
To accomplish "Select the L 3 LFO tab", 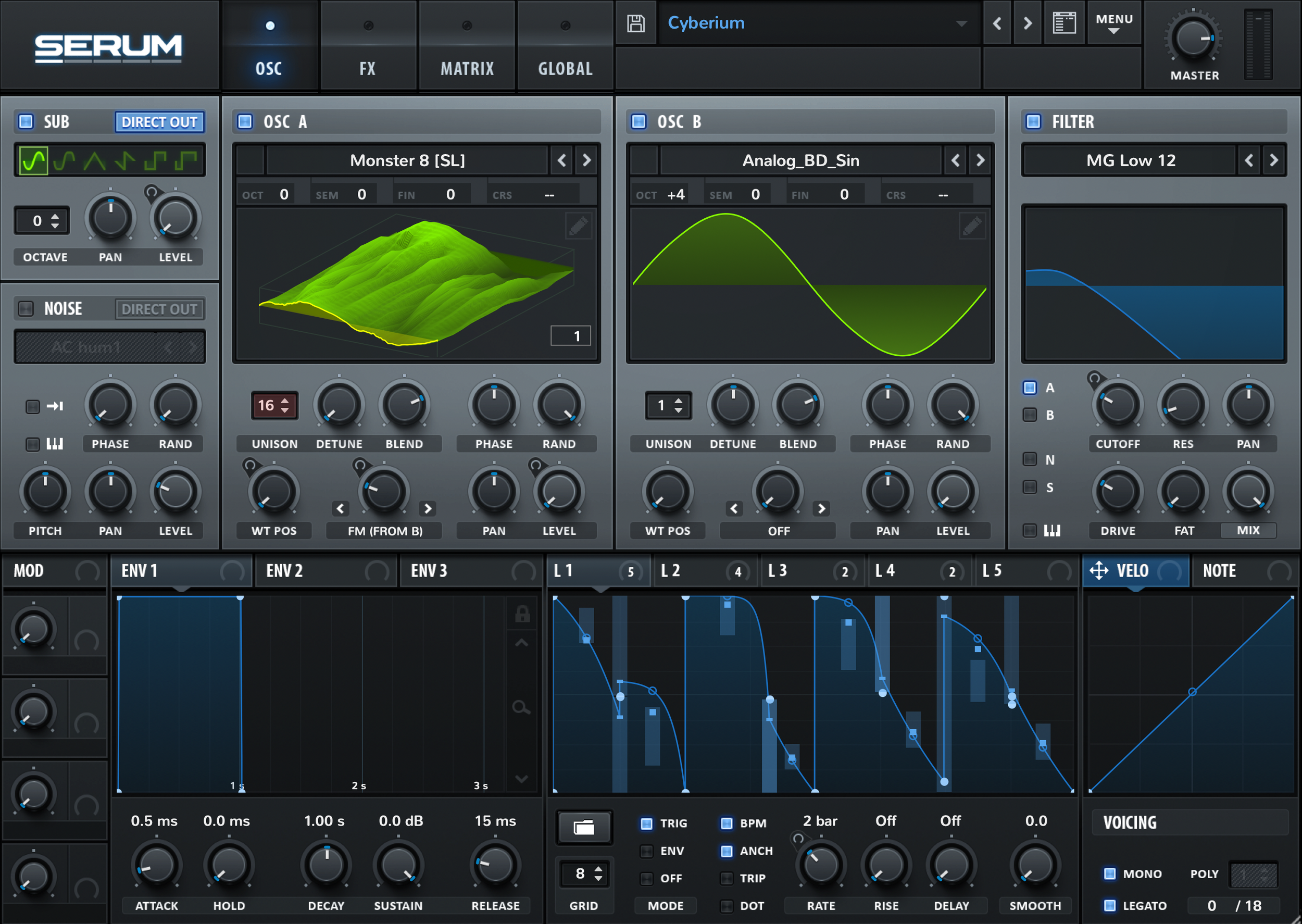I will pyautogui.click(x=812, y=571).
